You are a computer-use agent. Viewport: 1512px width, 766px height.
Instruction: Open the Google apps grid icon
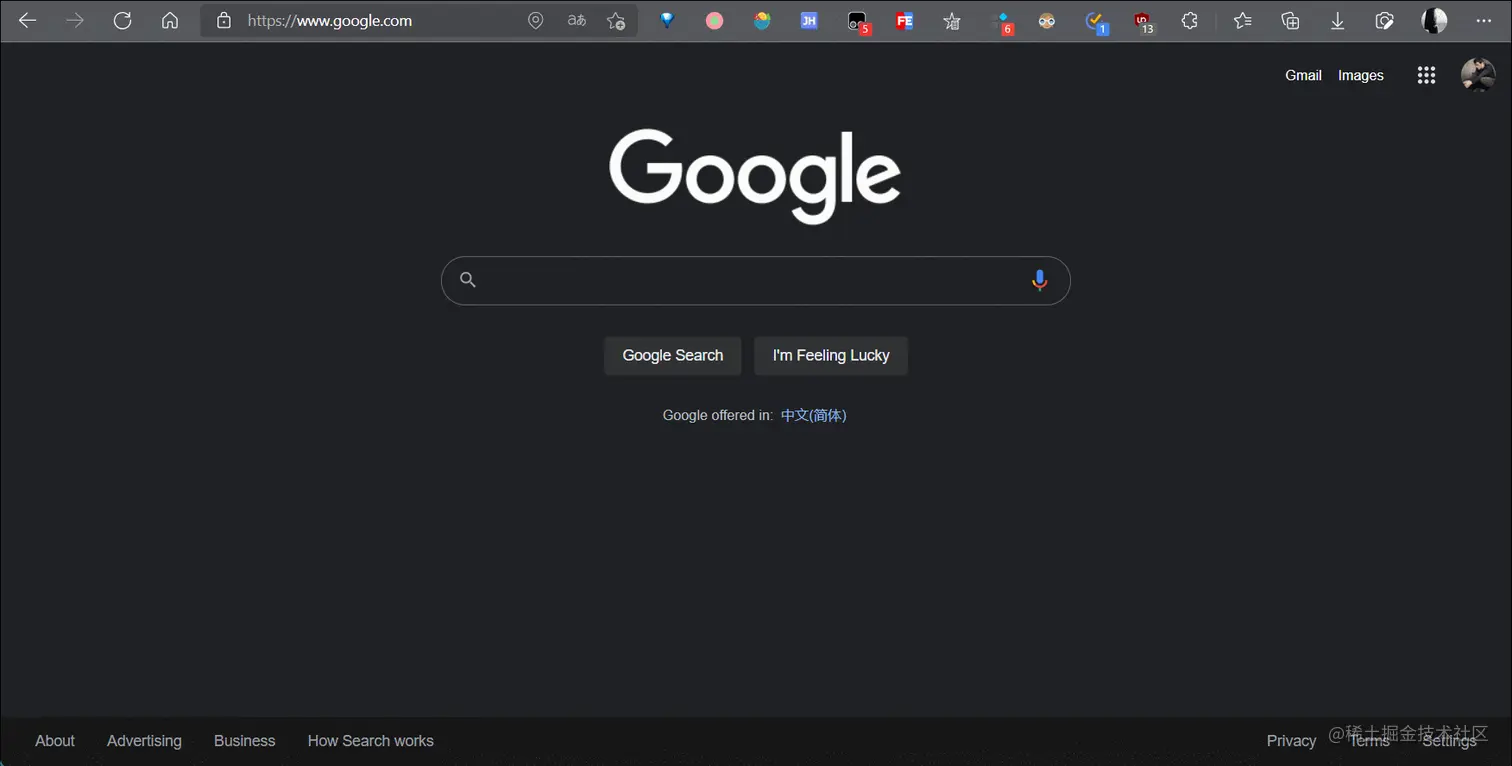pyautogui.click(x=1427, y=75)
